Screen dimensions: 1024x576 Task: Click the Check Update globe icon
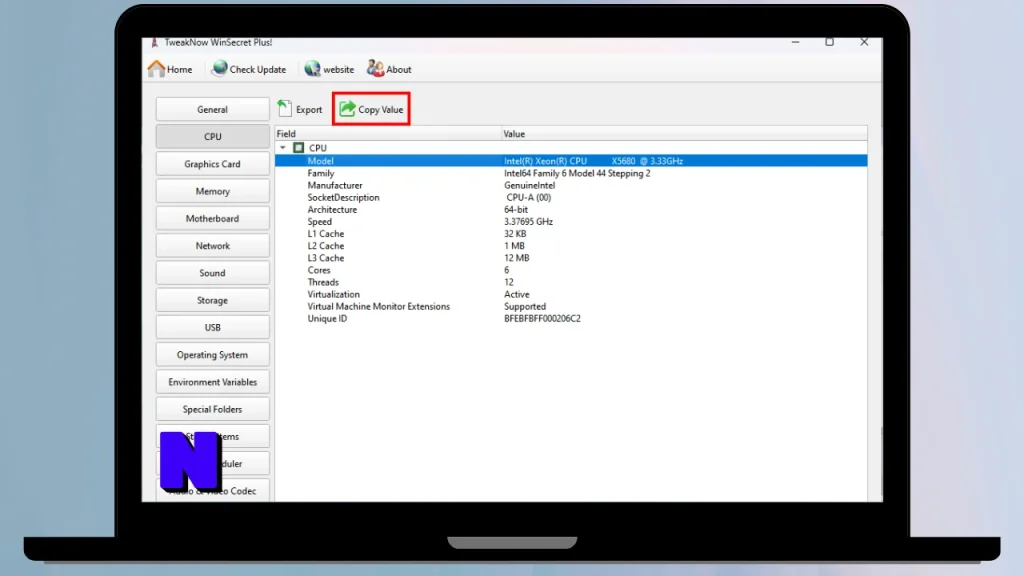click(219, 68)
